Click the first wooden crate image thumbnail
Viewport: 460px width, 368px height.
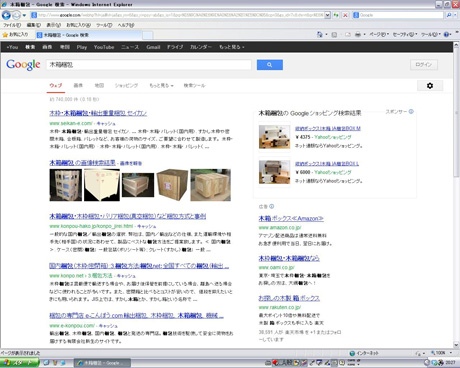click(x=66, y=185)
